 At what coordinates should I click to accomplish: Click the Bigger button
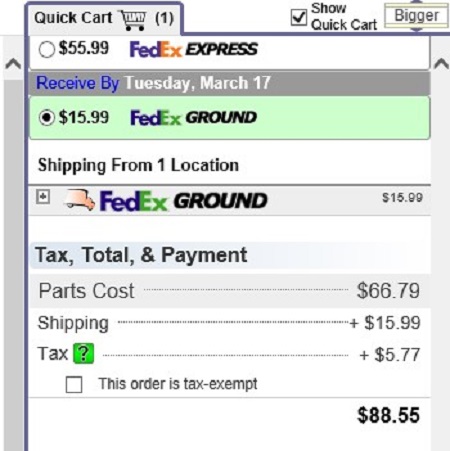[x=416, y=15]
